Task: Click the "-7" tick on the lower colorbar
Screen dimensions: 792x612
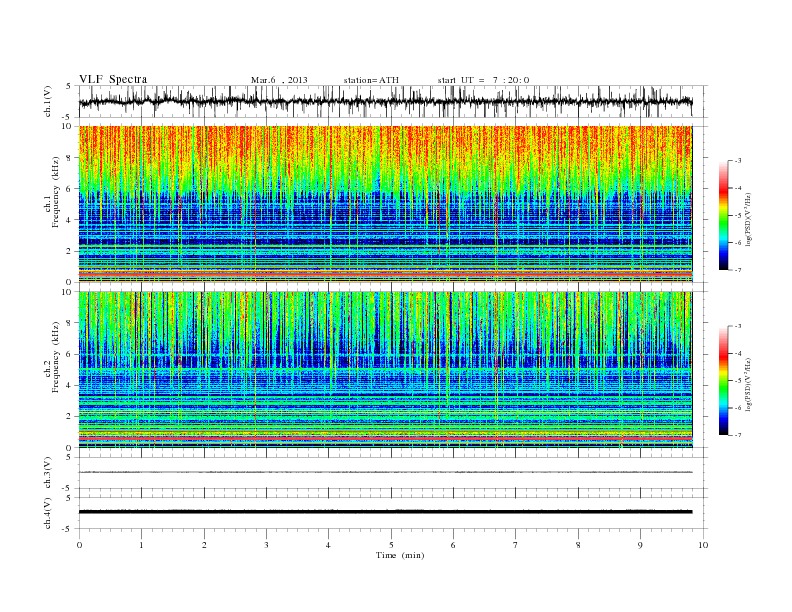Action: click(x=737, y=435)
